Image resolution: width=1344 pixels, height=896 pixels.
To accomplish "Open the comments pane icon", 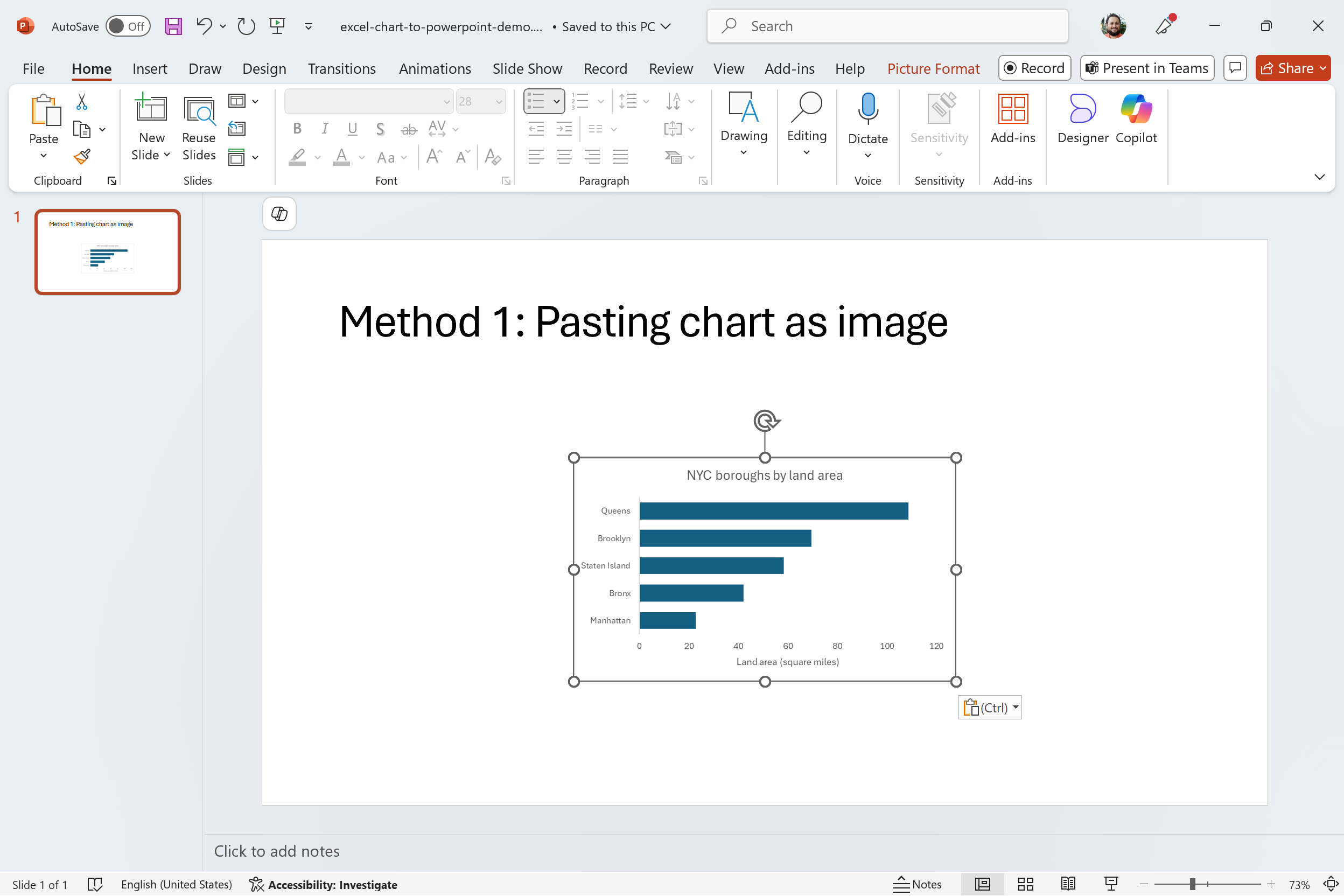I will point(1235,68).
